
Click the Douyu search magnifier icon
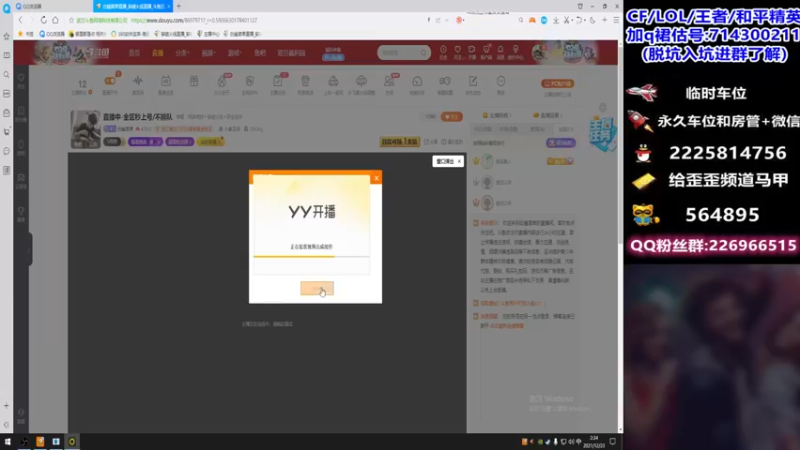423,53
